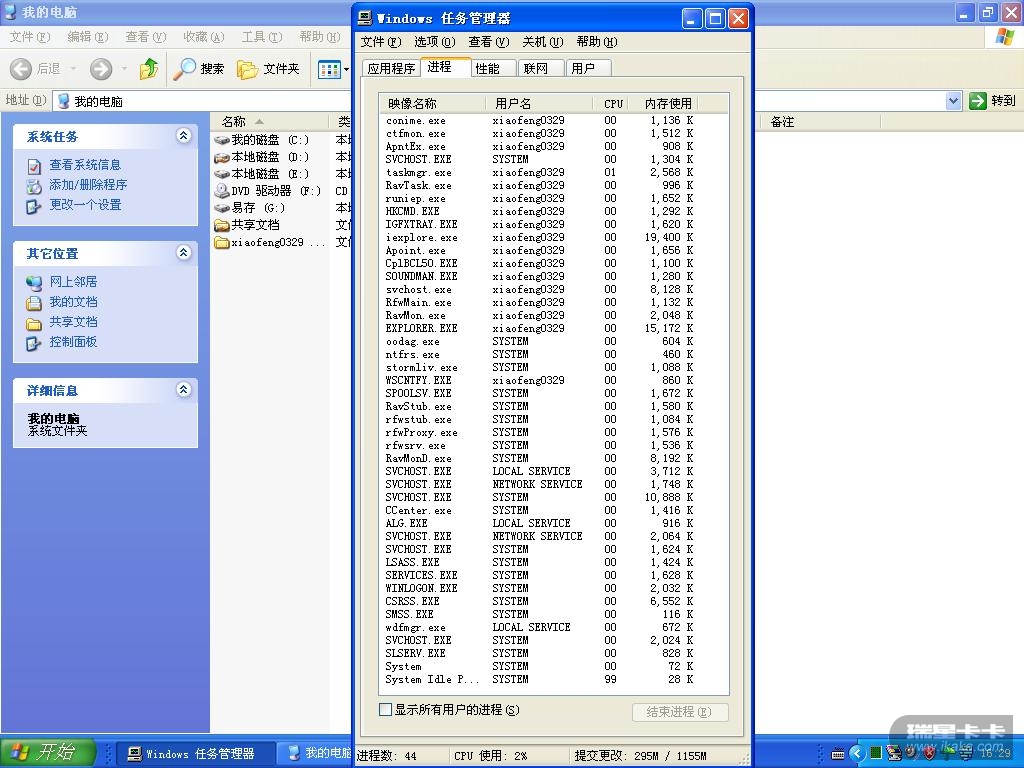Open 我的文档 icon in Other Places
The height and width of the screenshot is (768, 1024).
[34, 303]
